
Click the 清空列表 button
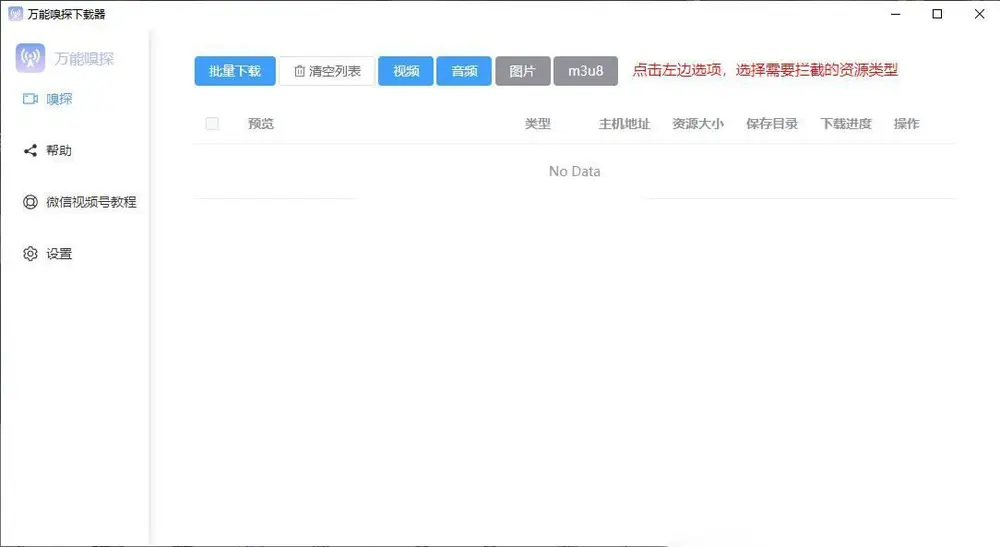327,71
